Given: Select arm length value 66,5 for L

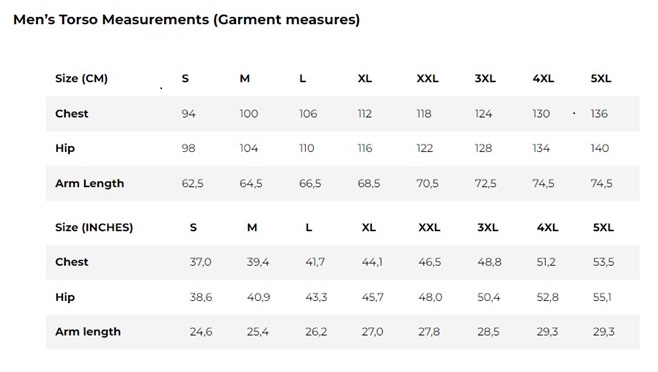Looking at the screenshot, I should click(x=310, y=183).
